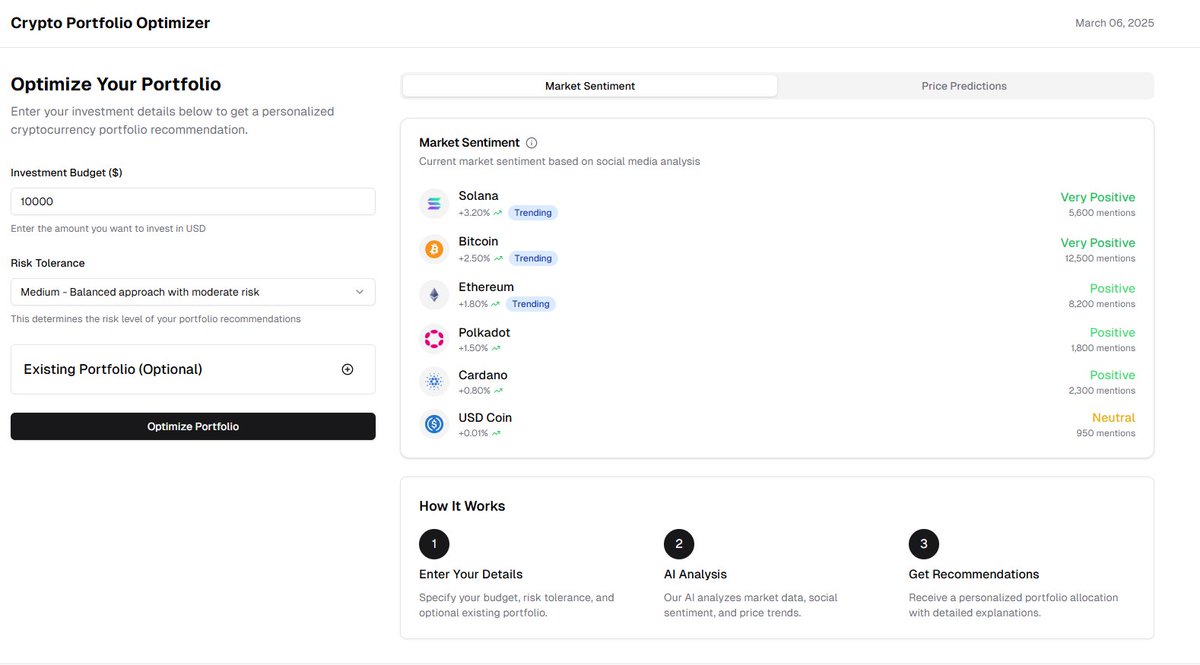Click Polkadot's Positive sentiment label
The width and height of the screenshot is (1200, 665).
pyautogui.click(x=1113, y=333)
